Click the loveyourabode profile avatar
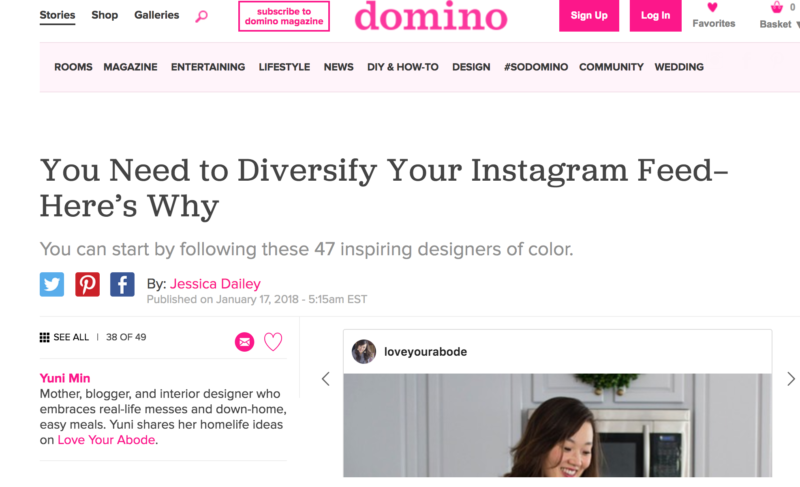The image size is (800, 487). (x=364, y=352)
